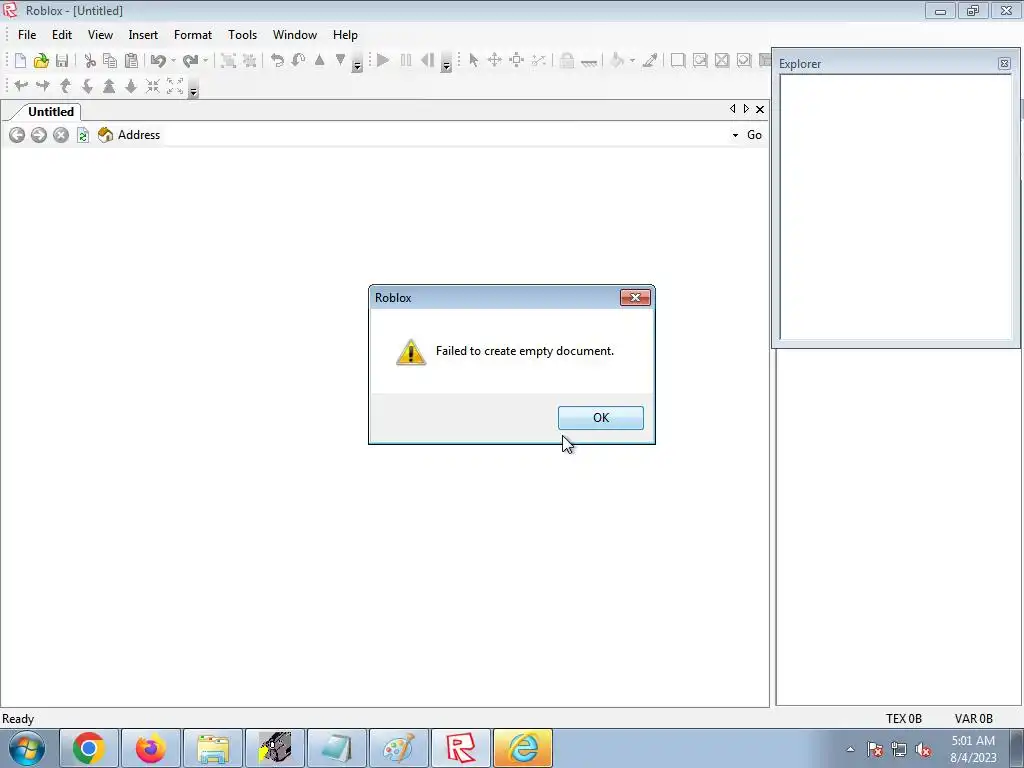Click the Address input field
1024x768 pixels.
pyautogui.click(x=444, y=135)
